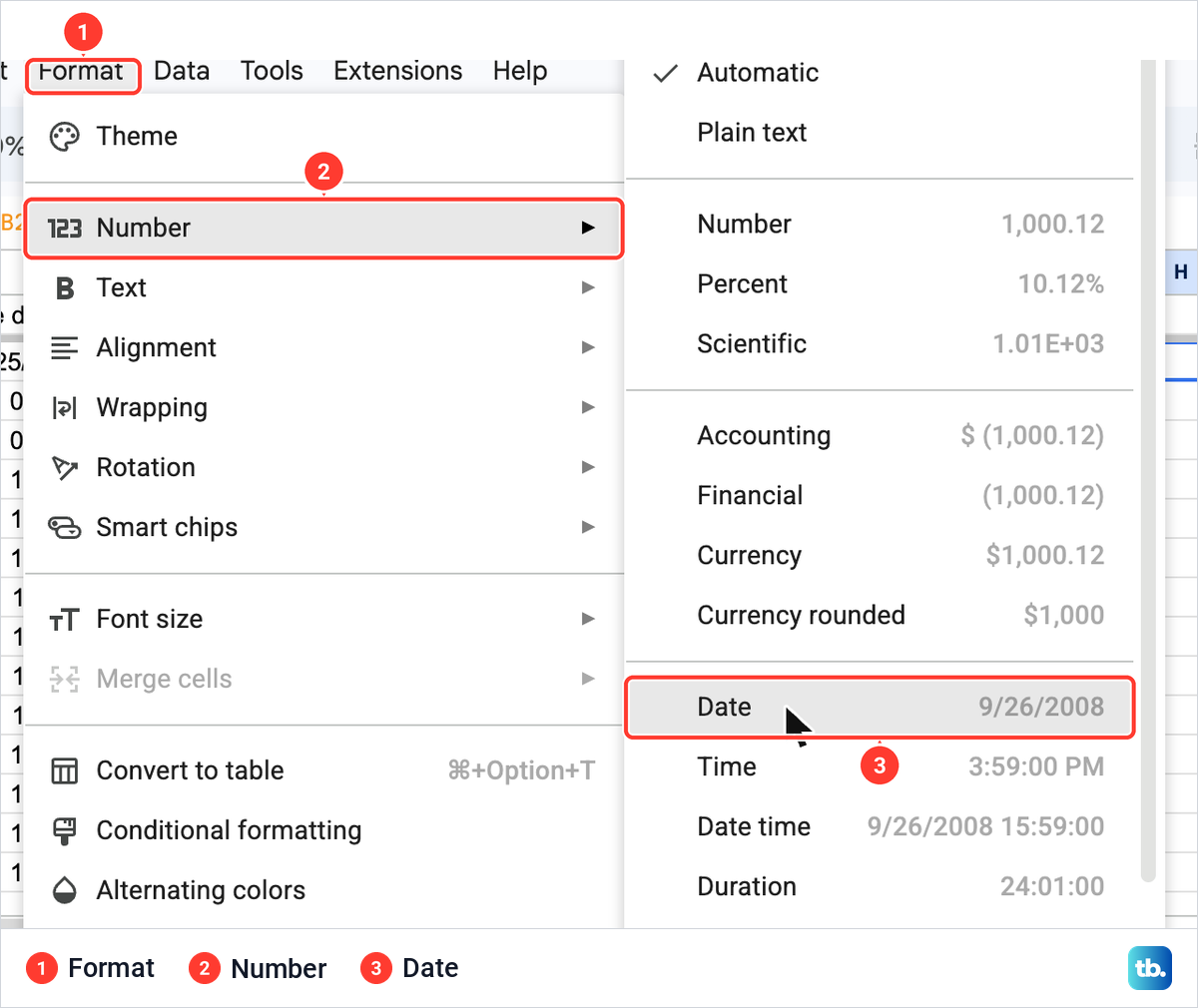Viewport: 1198px width, 1008px height.
Task: Select column H header
Action: click(x=1181, y=272)
